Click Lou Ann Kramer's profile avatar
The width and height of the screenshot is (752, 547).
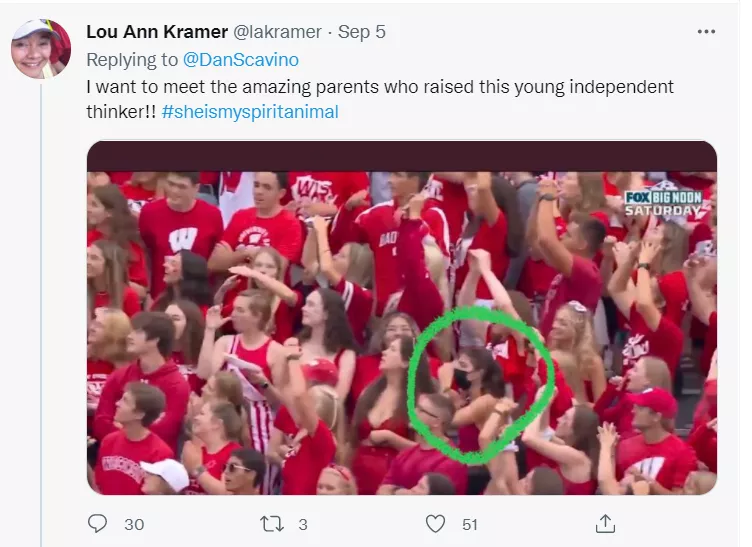coord(41,49)
